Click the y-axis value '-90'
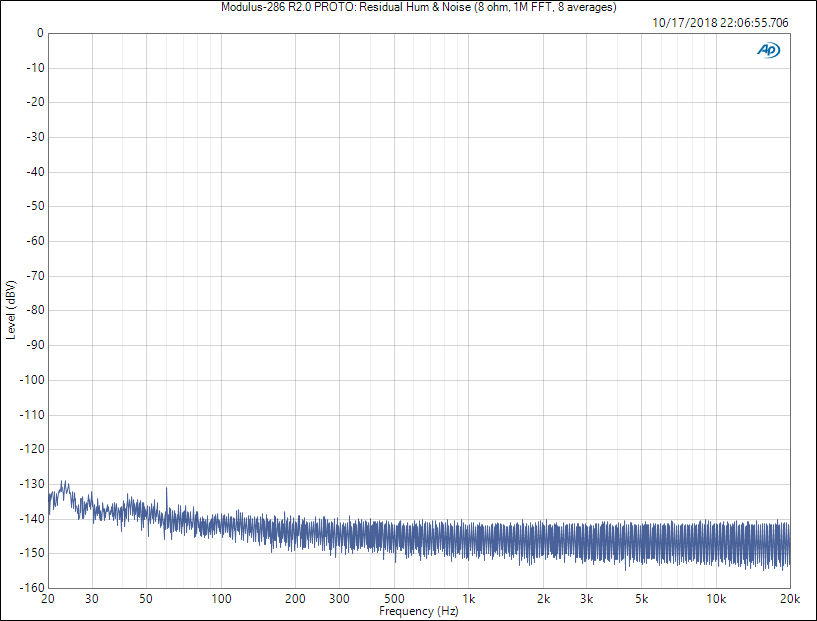The height and width of the screenshot is (621, 817). [x=36, y=345]
